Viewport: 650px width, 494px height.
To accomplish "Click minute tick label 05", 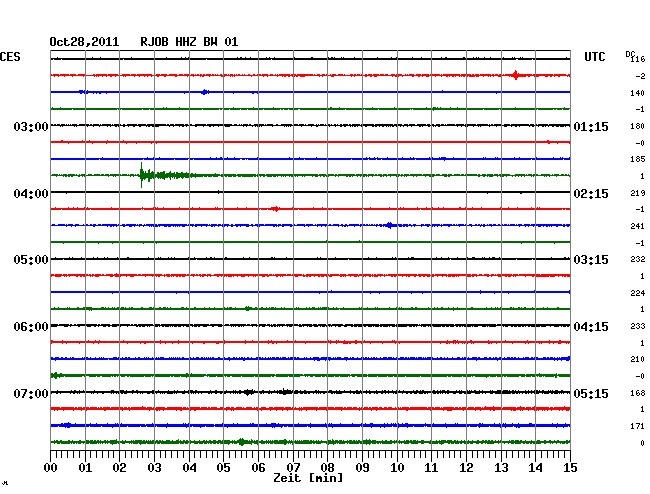I will (223, 468).
